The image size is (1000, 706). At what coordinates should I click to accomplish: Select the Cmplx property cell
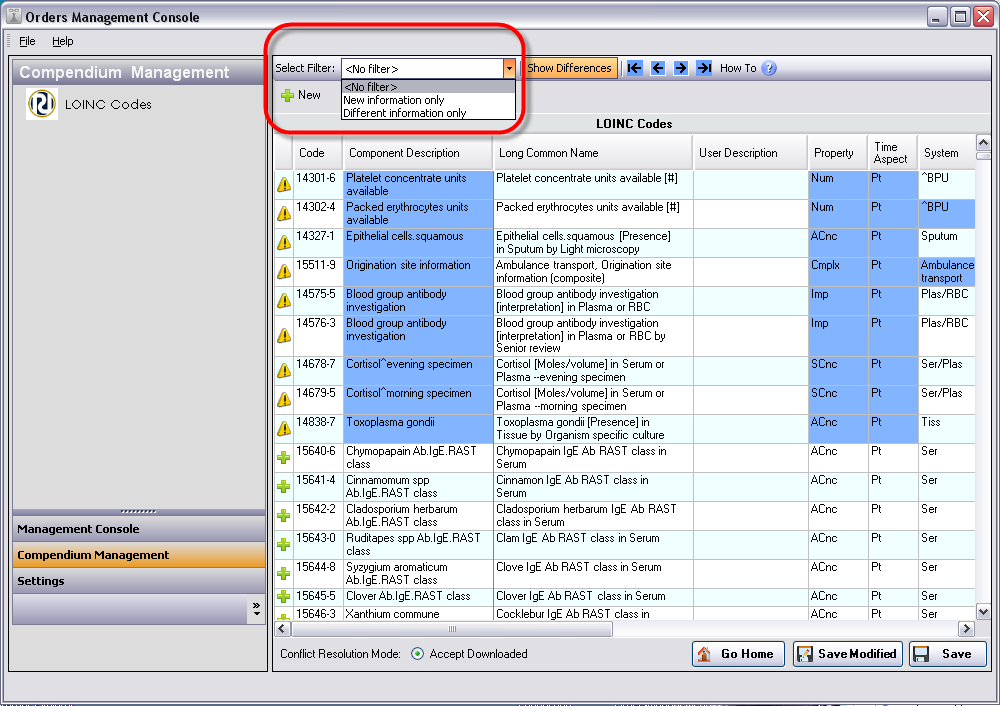click(x=837, y=272)
